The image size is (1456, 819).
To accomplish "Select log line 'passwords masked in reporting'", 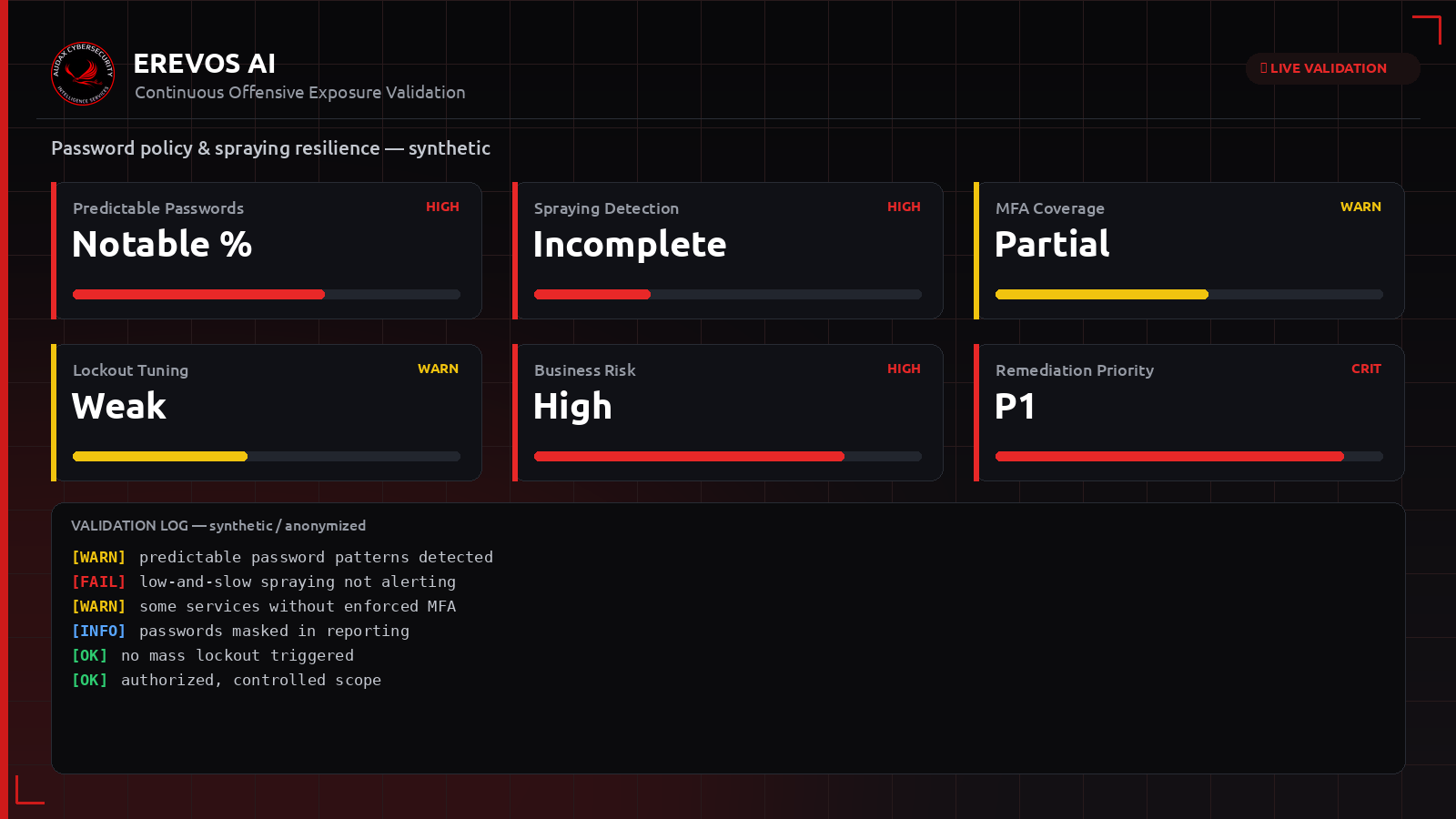I will (274, 631).
